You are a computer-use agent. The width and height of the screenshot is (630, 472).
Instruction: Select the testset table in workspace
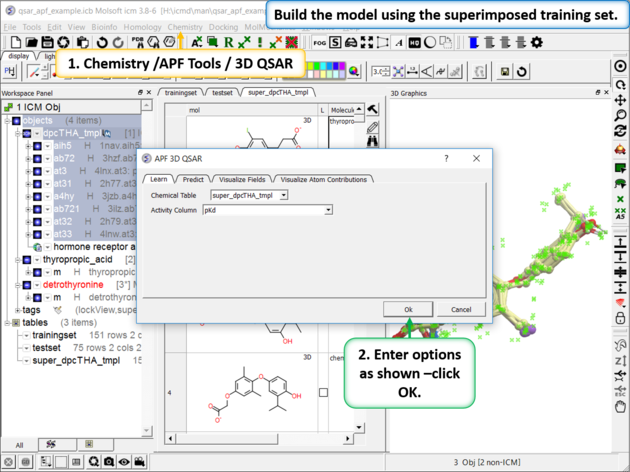coord(45,347)
